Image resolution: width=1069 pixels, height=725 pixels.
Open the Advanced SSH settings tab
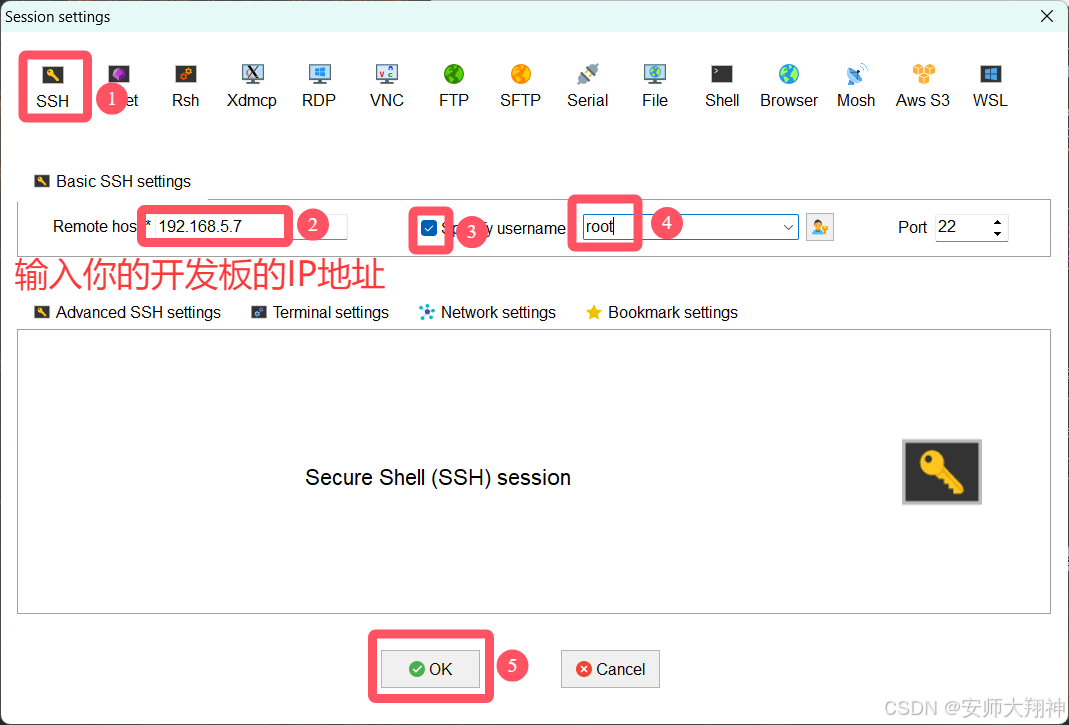click(x=127, y=312)
